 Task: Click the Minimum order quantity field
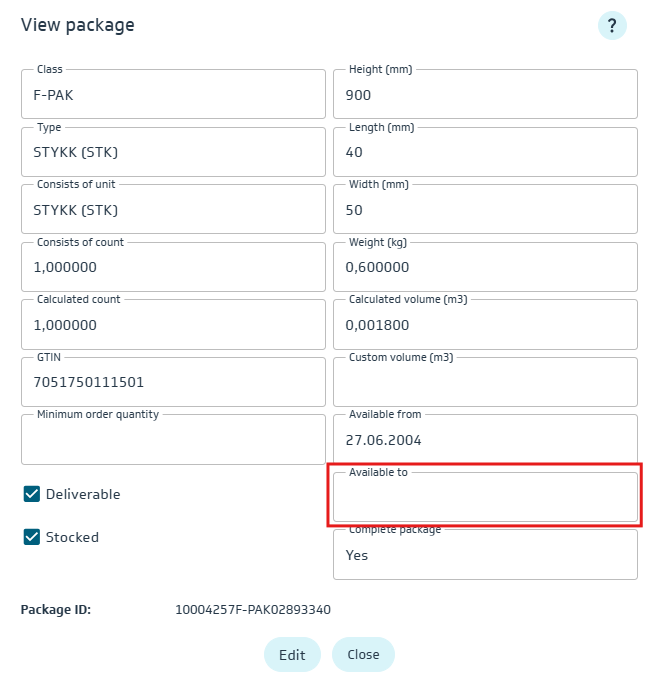tap(173, 440)
